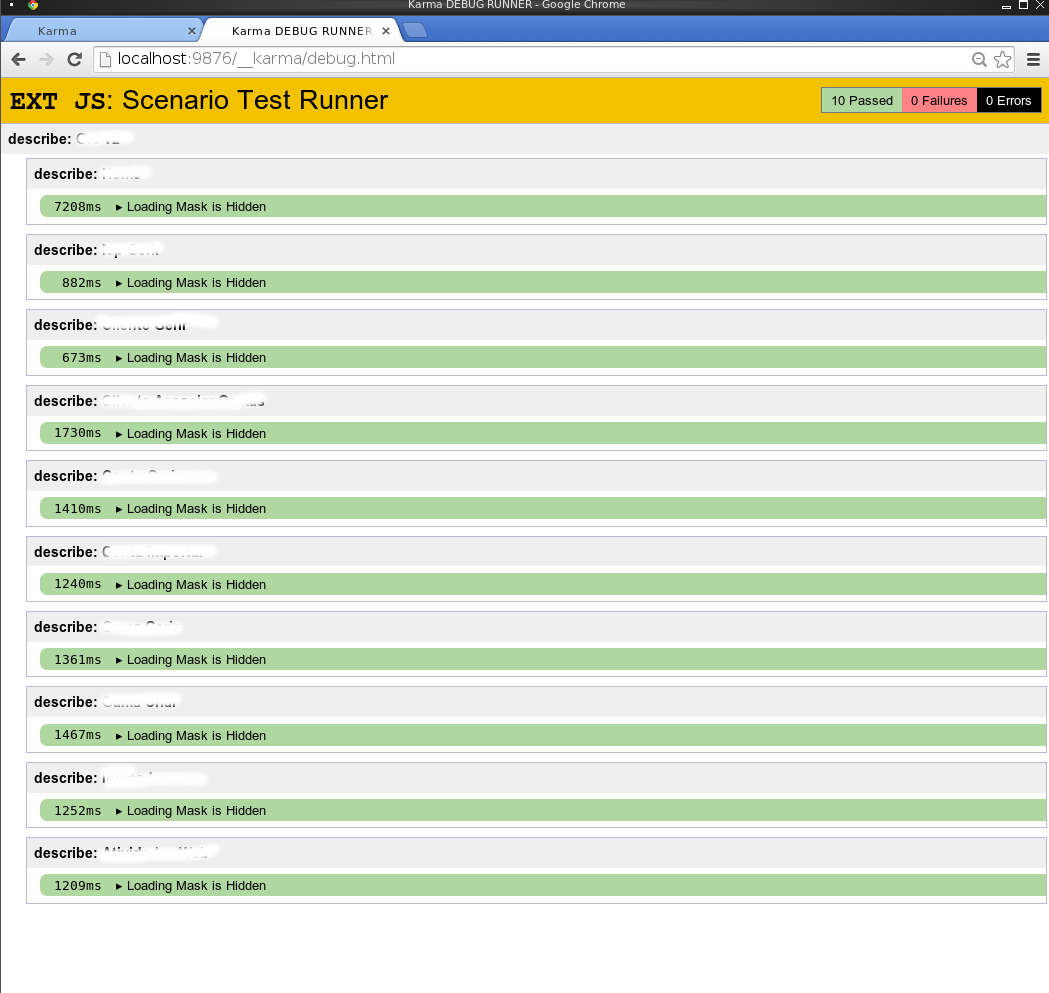Filter by the 0 Failures badge
The image size is (1049, 993).
point(939,100)
